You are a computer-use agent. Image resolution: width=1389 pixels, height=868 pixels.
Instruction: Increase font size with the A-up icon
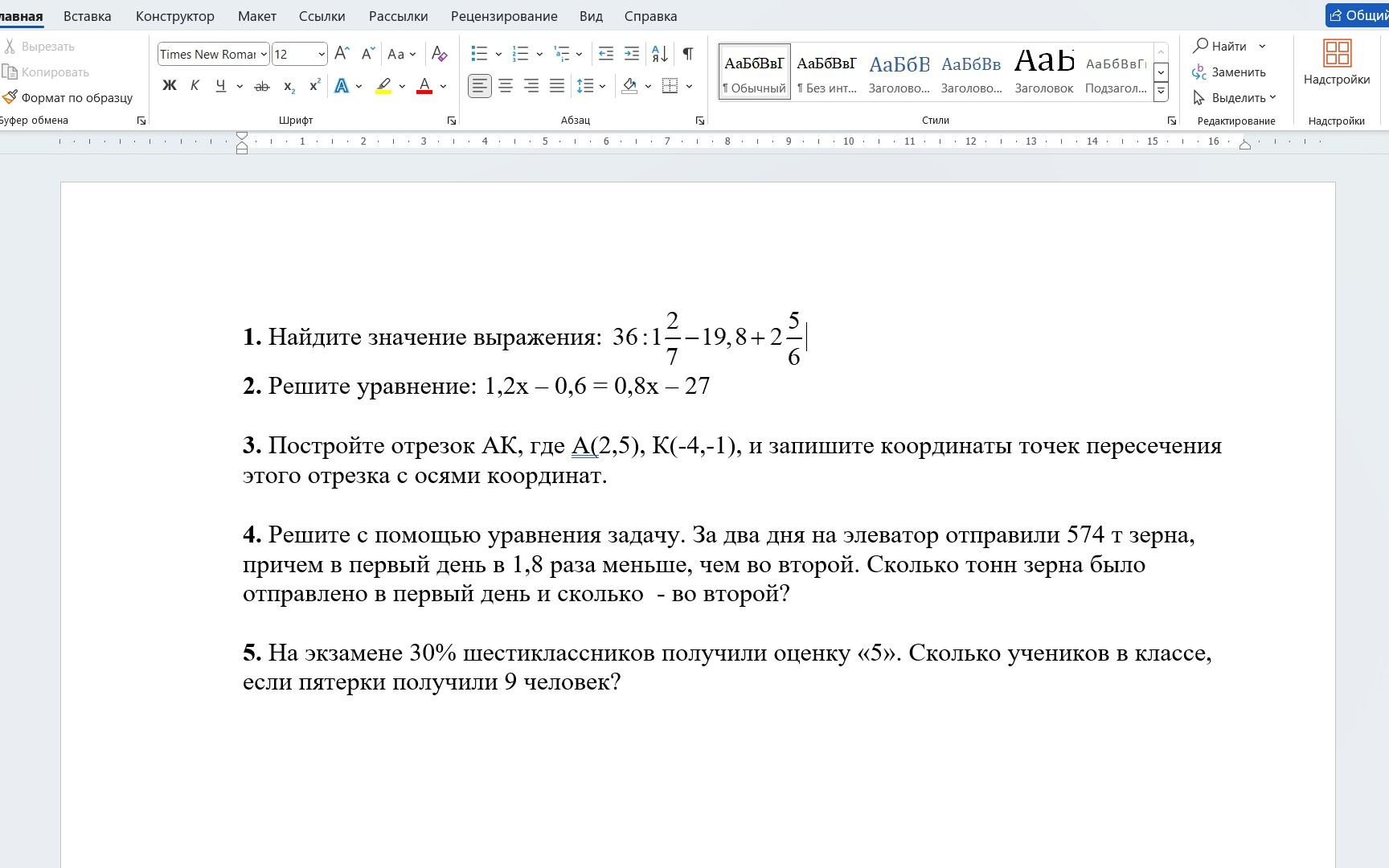(342, 54)
